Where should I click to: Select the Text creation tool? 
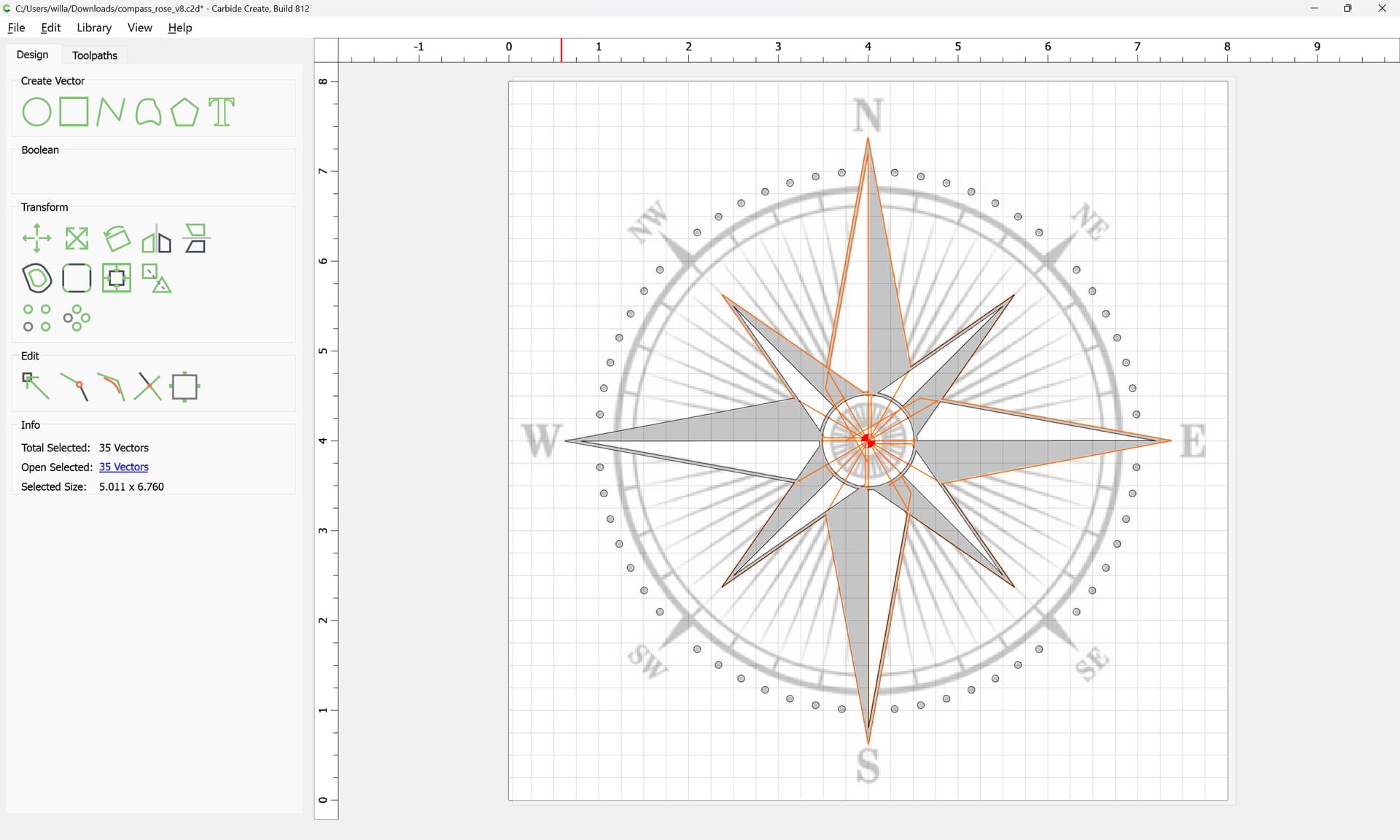pyautogui.click(x=222, y=112)
